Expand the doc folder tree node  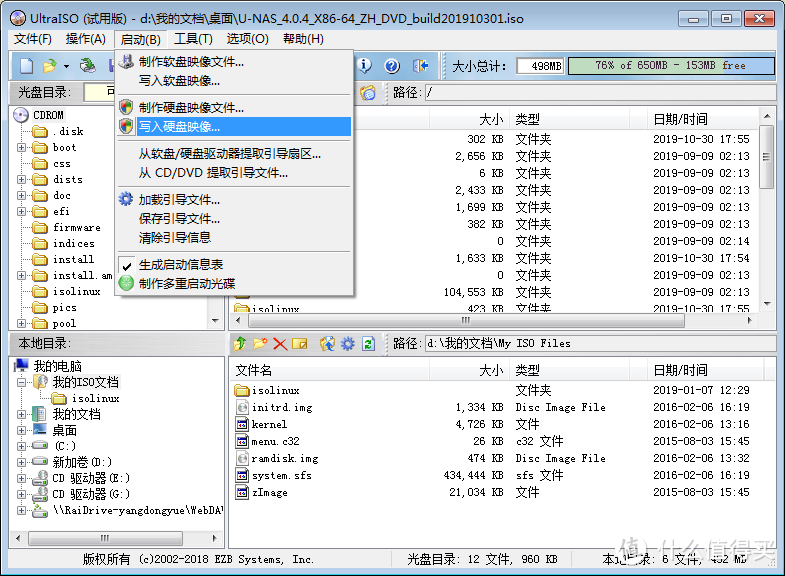pyautogui.click(x=21, y=195)
